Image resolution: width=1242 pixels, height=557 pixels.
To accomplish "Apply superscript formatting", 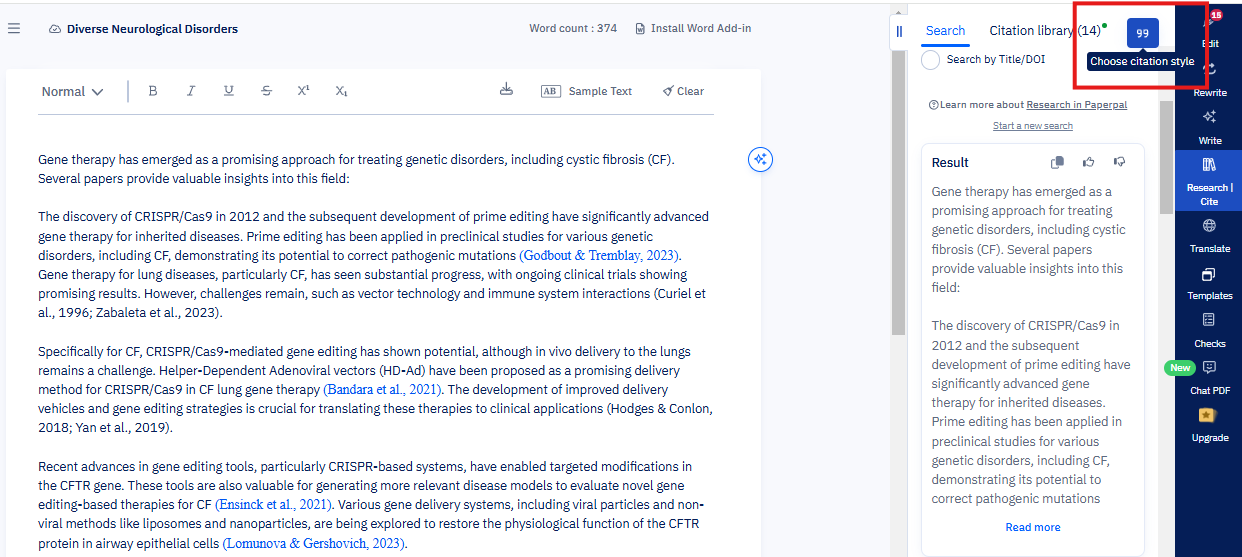I will click(x=303, y=91).
